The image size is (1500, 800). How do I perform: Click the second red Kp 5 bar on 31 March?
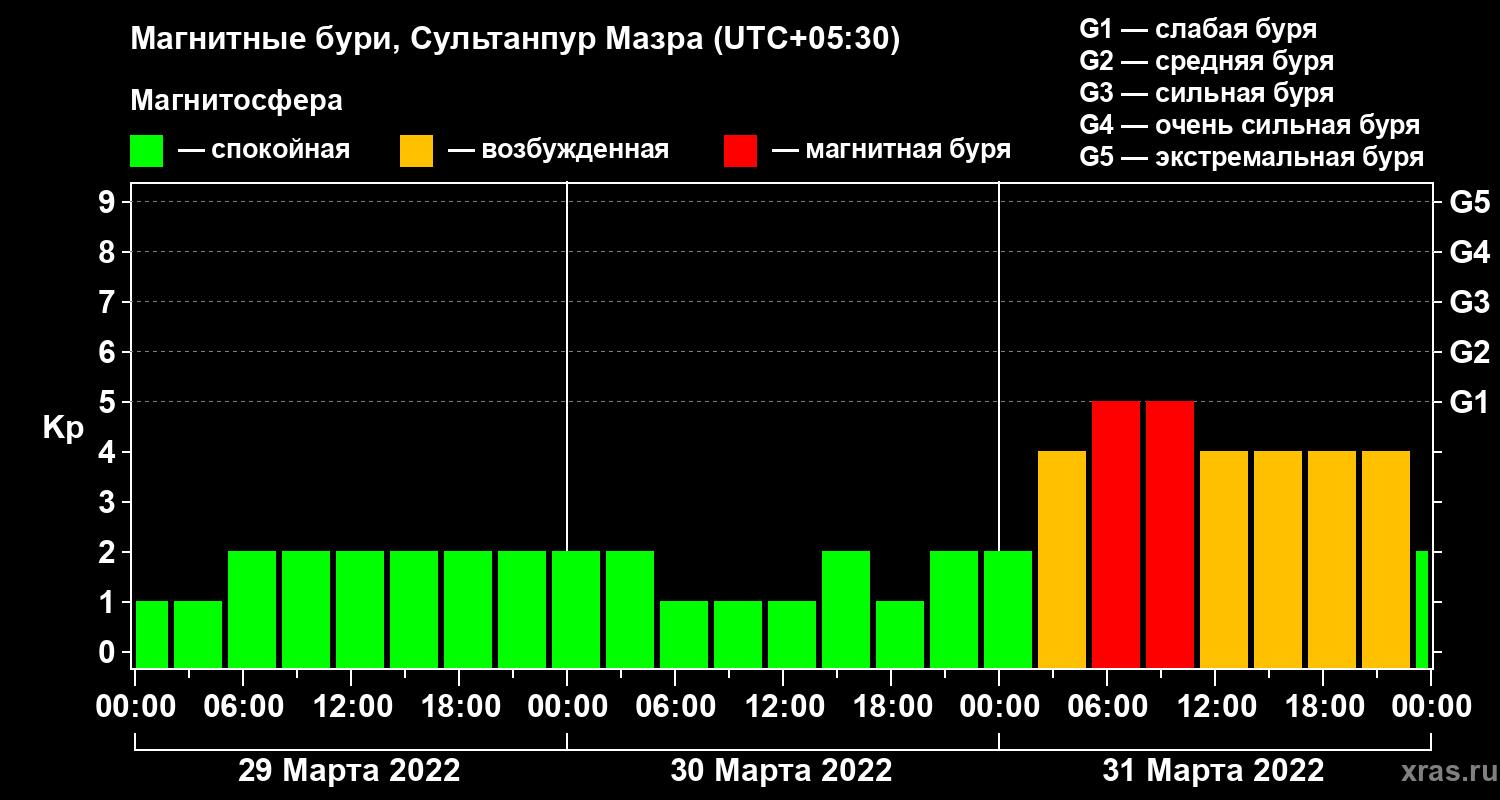[1170, 534]
